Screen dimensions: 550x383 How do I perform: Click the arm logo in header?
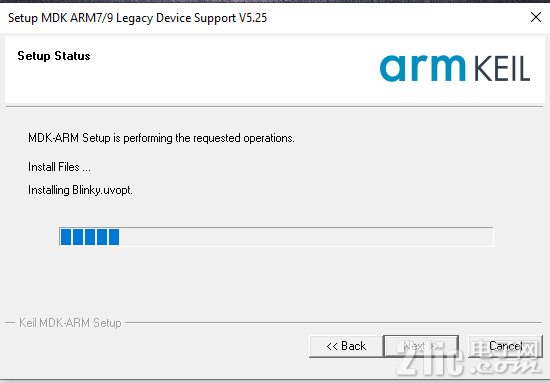pyautogui.click(x=422, y=68)
